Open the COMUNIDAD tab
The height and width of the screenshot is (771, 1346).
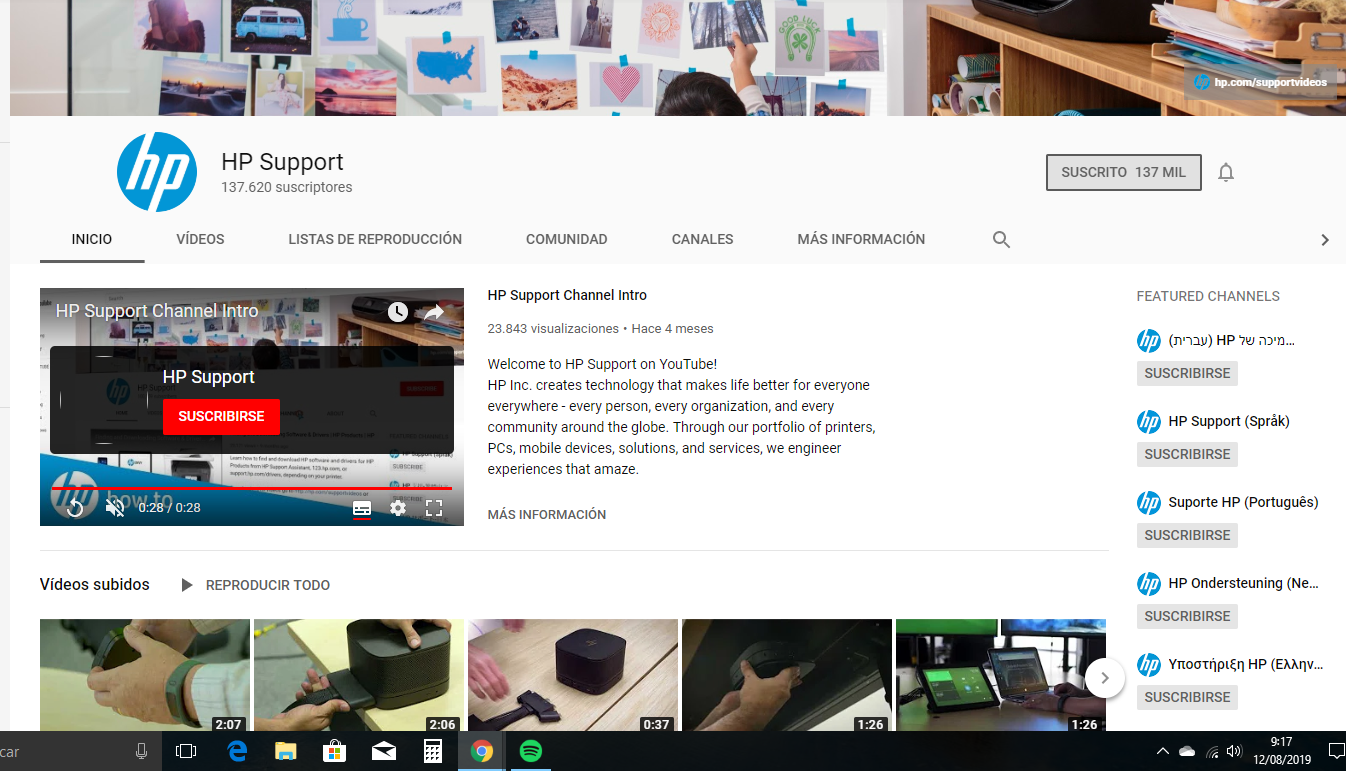(566, 239)
